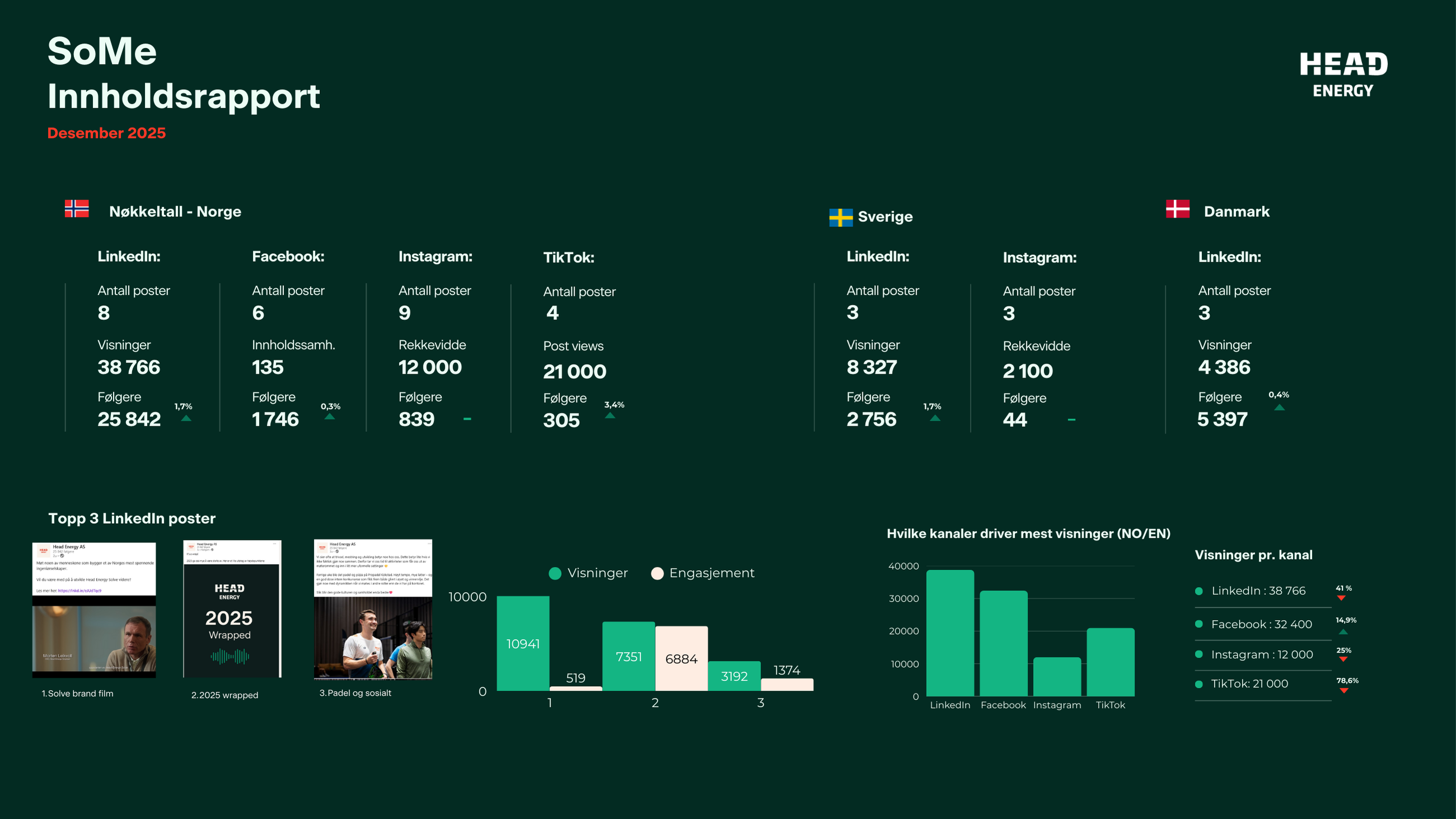
Task: Click the Engasjement legend cream dot
Action: tap(657, 573)
